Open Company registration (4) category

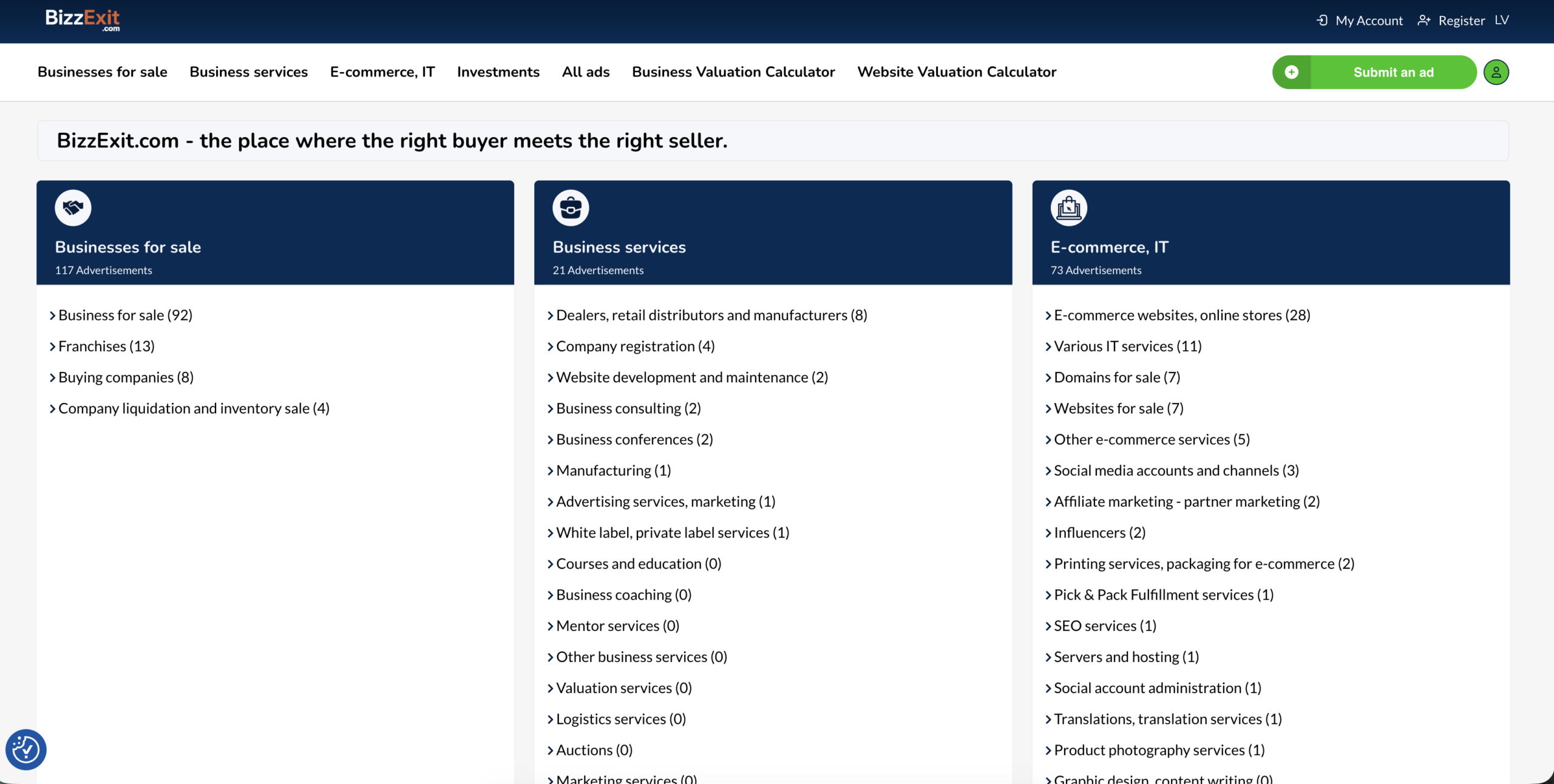pyautogui.click(x=635, y=346)
